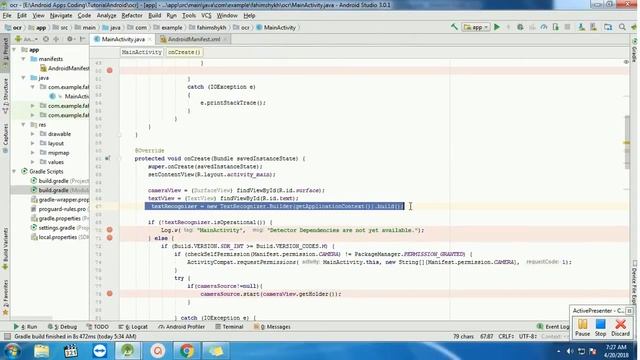Screen dimensions: 640x360
Task: Open the Gradle side panel tab
Action: [635, 50]
